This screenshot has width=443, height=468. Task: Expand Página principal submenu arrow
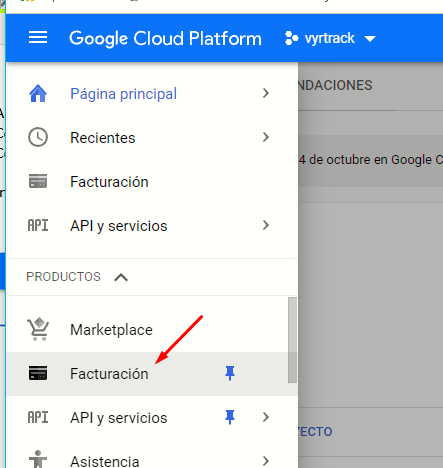[266, 93]
